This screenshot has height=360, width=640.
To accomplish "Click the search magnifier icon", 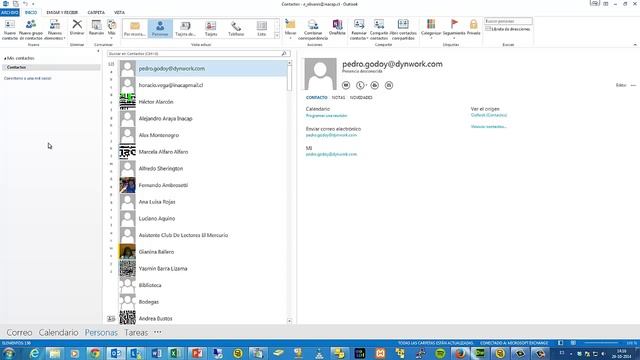I will (284, 53).
